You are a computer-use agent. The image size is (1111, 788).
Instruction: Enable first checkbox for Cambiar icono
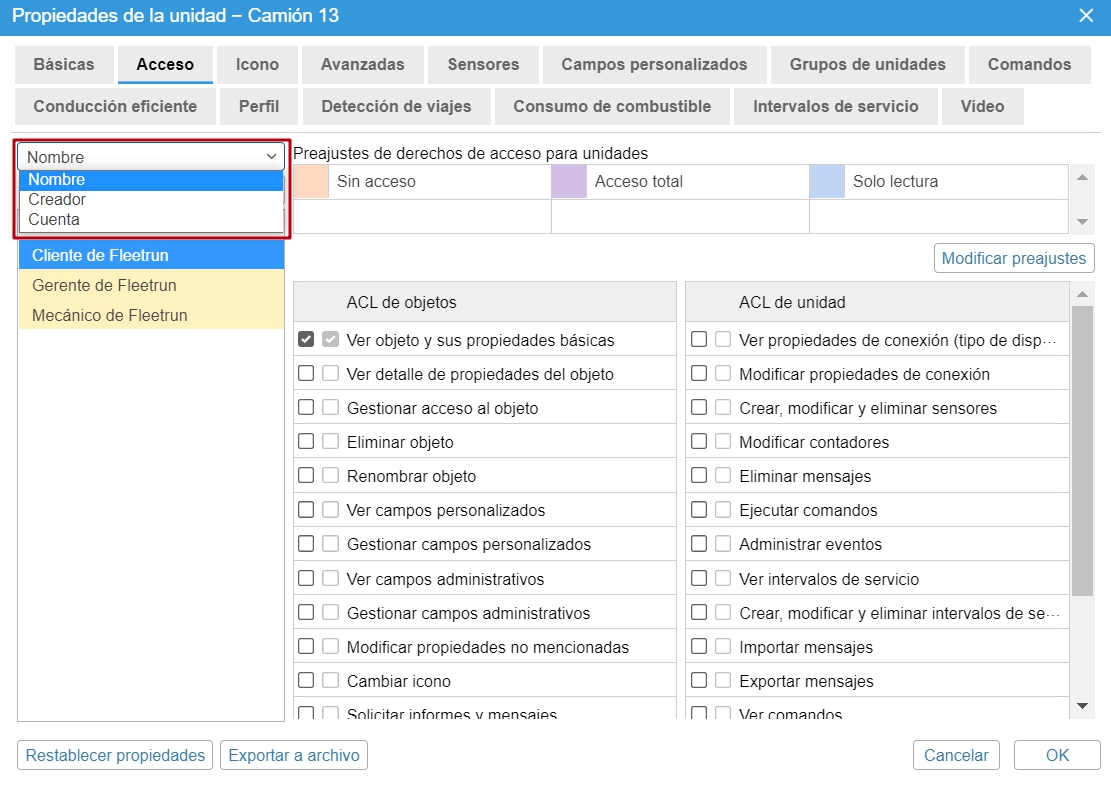[306, 681]
